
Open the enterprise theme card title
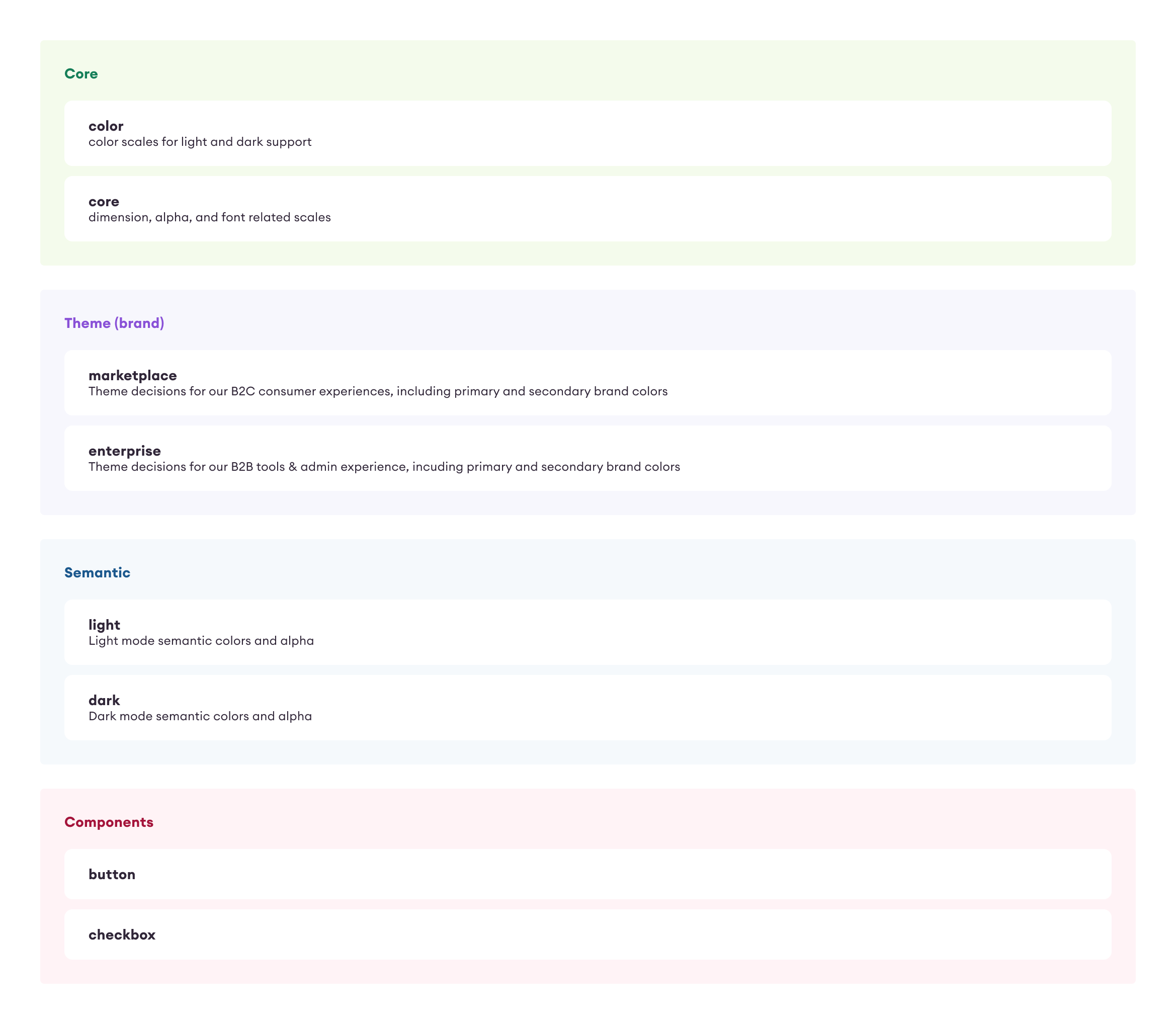(x=124, y=451)
